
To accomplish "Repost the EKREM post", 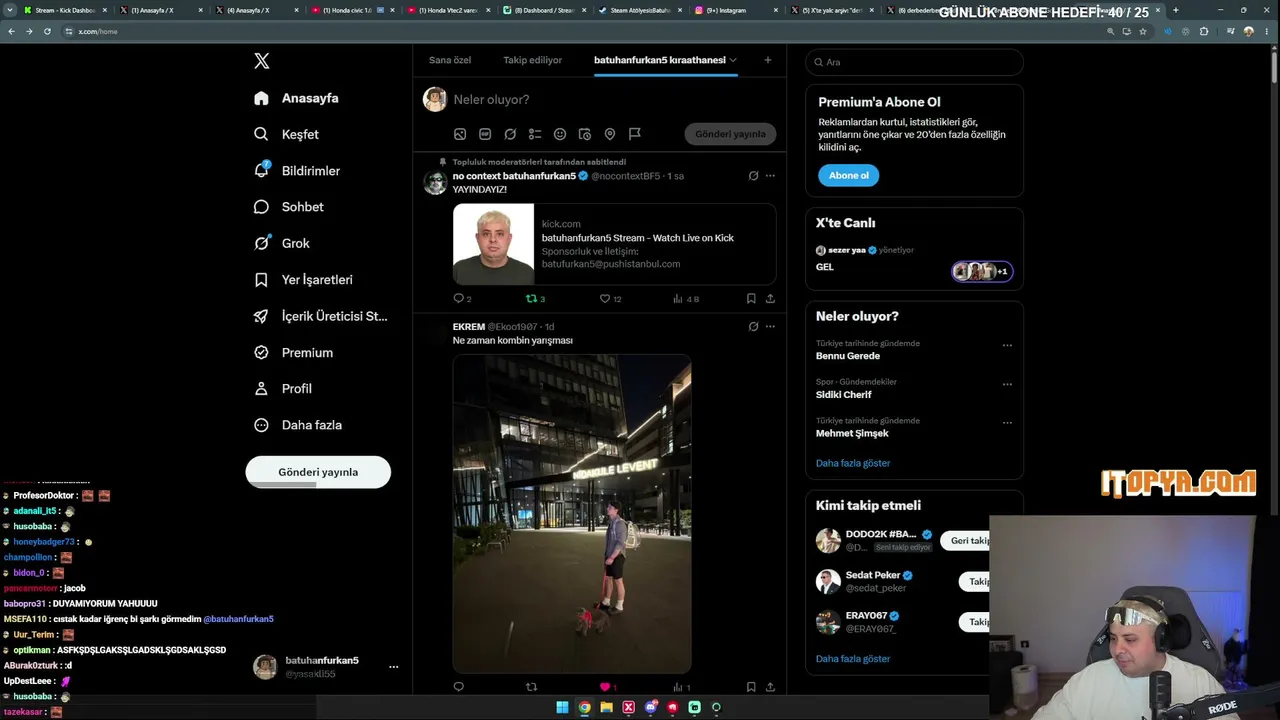I will click(531, 687).
